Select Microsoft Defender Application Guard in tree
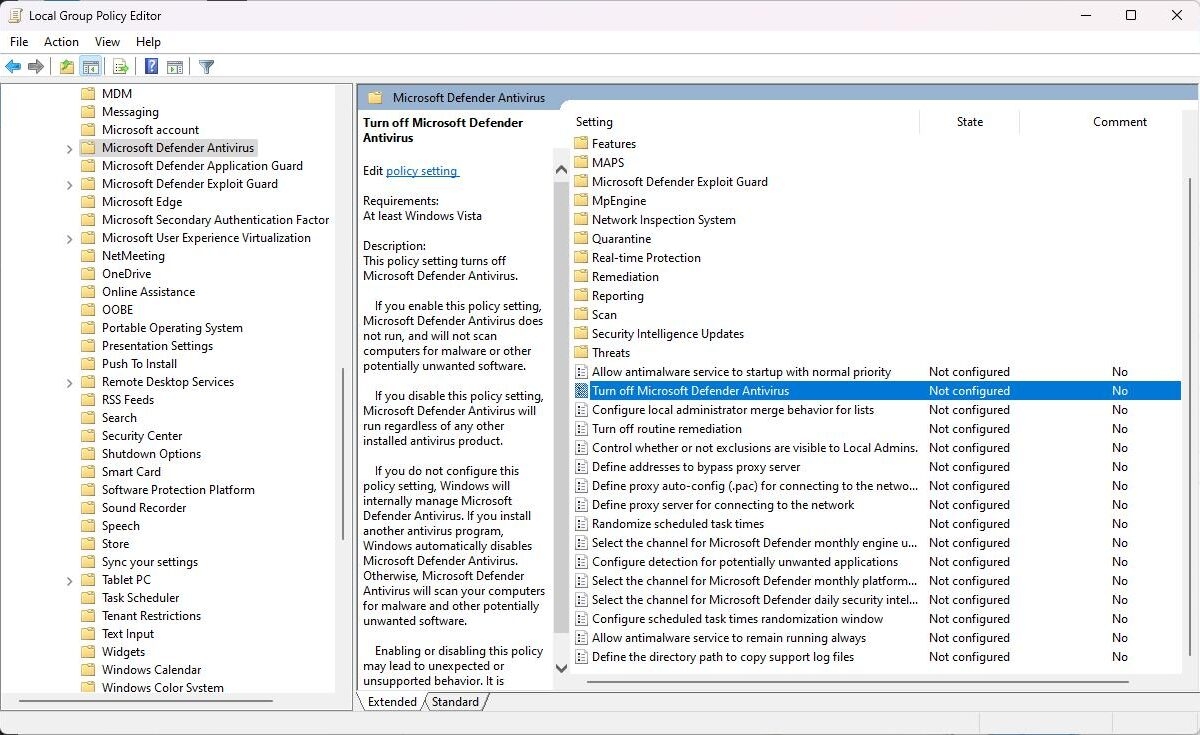Viewport: 1200px width, 735px height. (x=202, y=166)
